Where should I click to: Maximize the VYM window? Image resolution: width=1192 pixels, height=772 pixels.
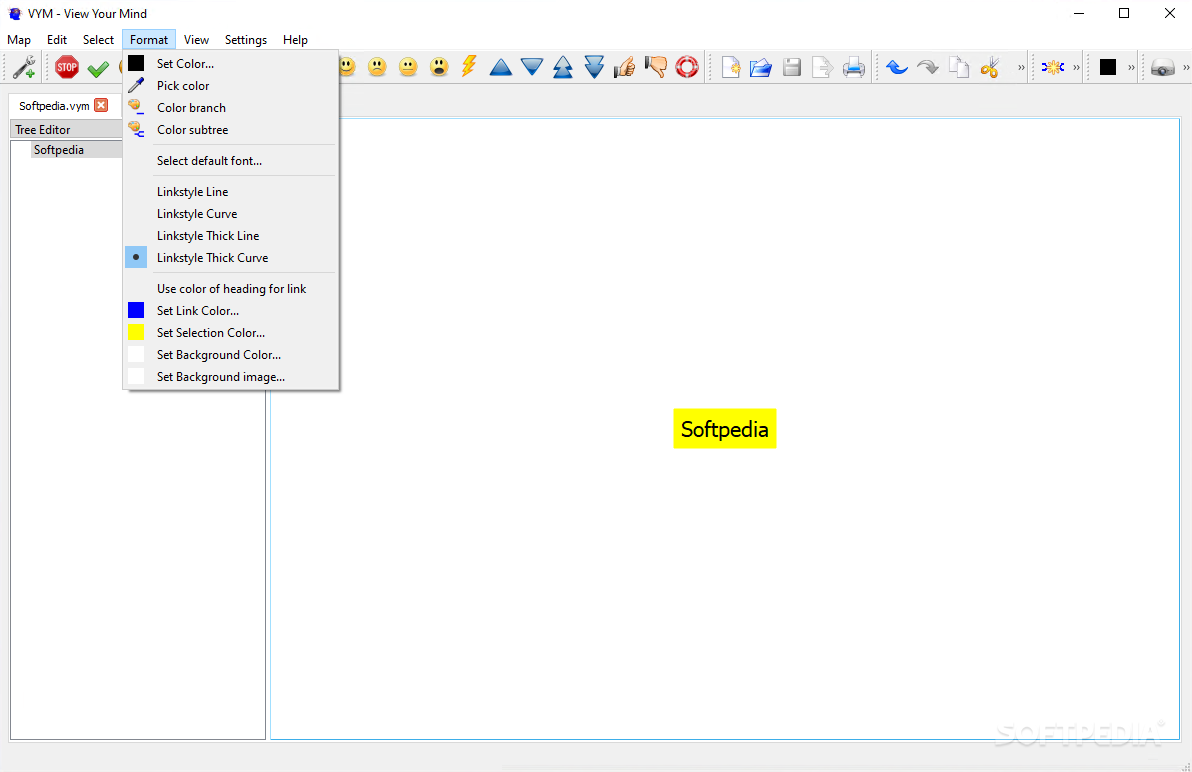pyautogui.click(x=1124, y=13)
